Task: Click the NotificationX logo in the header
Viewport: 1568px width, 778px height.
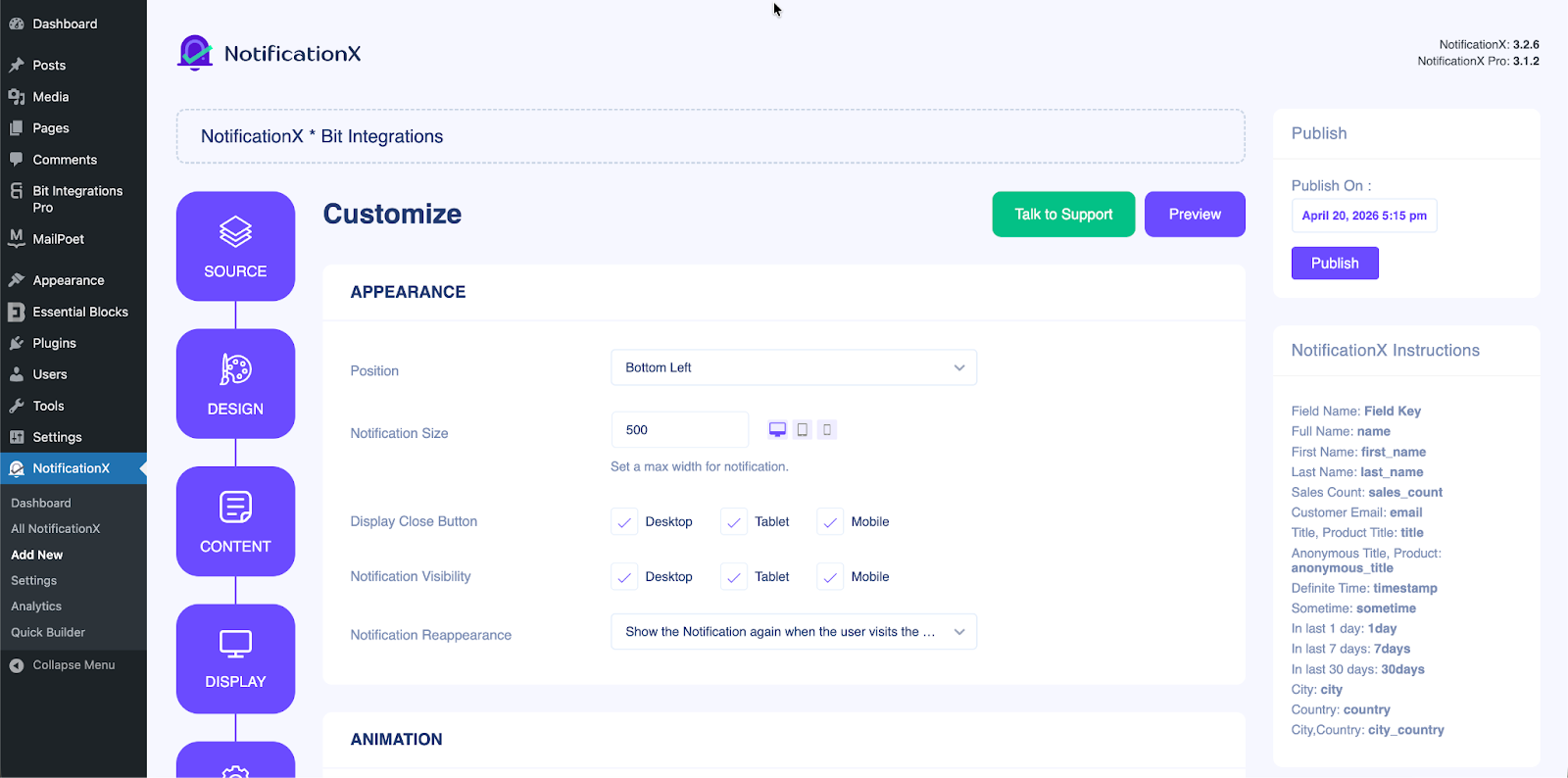Action: pyautogui.click(x=269, y=53)
